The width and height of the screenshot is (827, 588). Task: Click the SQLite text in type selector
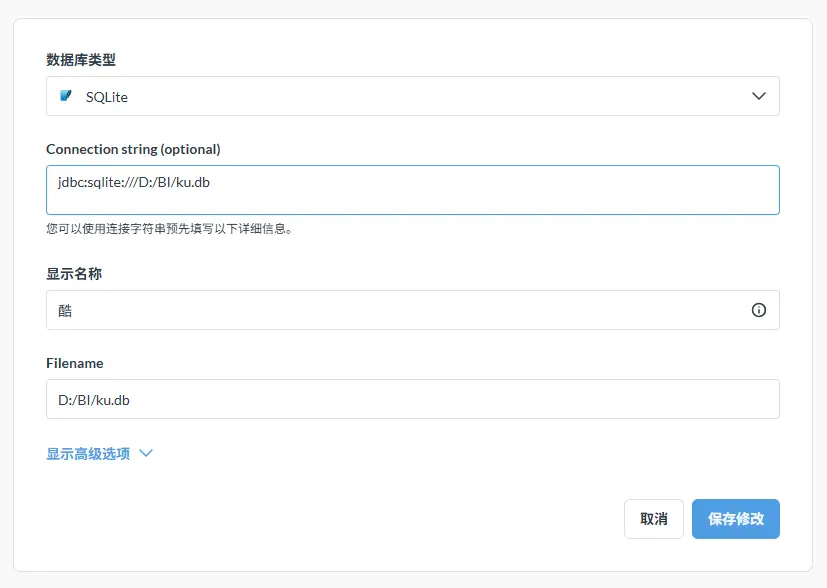click(107, 97)
